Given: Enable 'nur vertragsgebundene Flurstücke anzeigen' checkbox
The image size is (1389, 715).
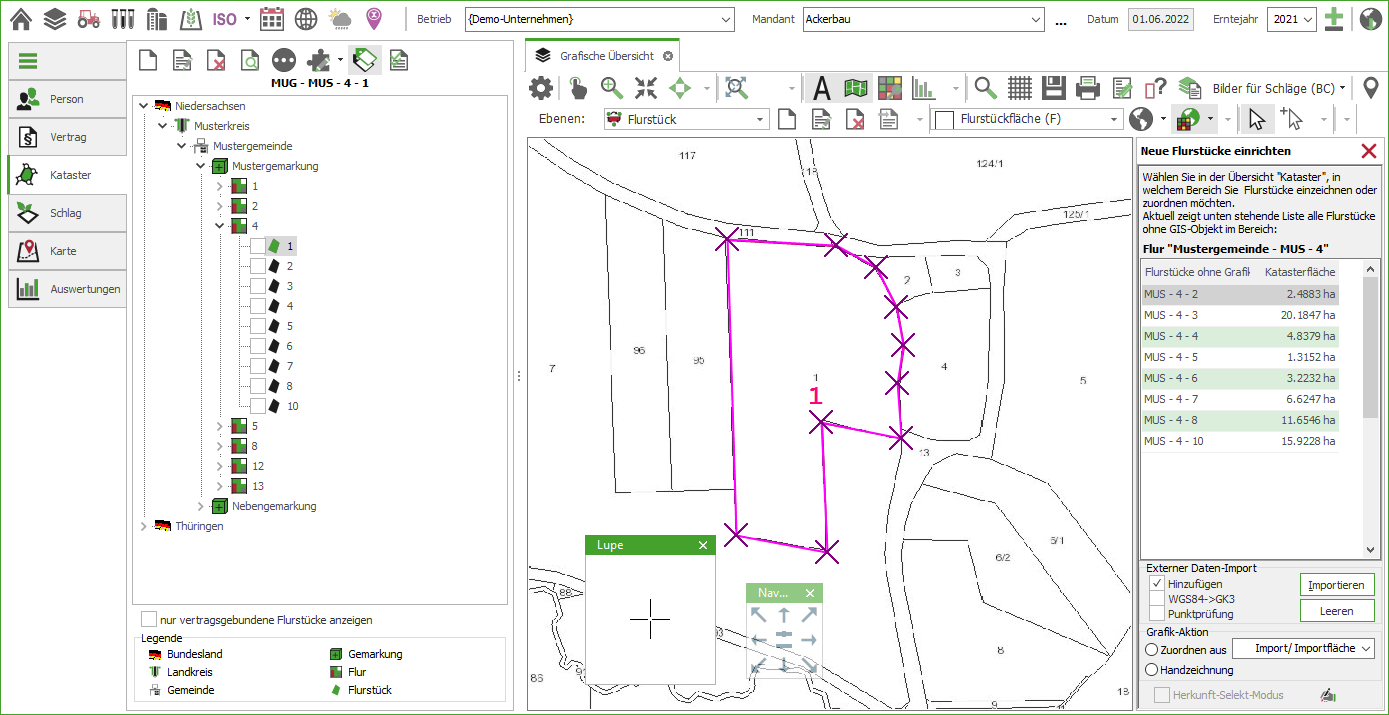Looking at the screenshot, I should [149, 620].
